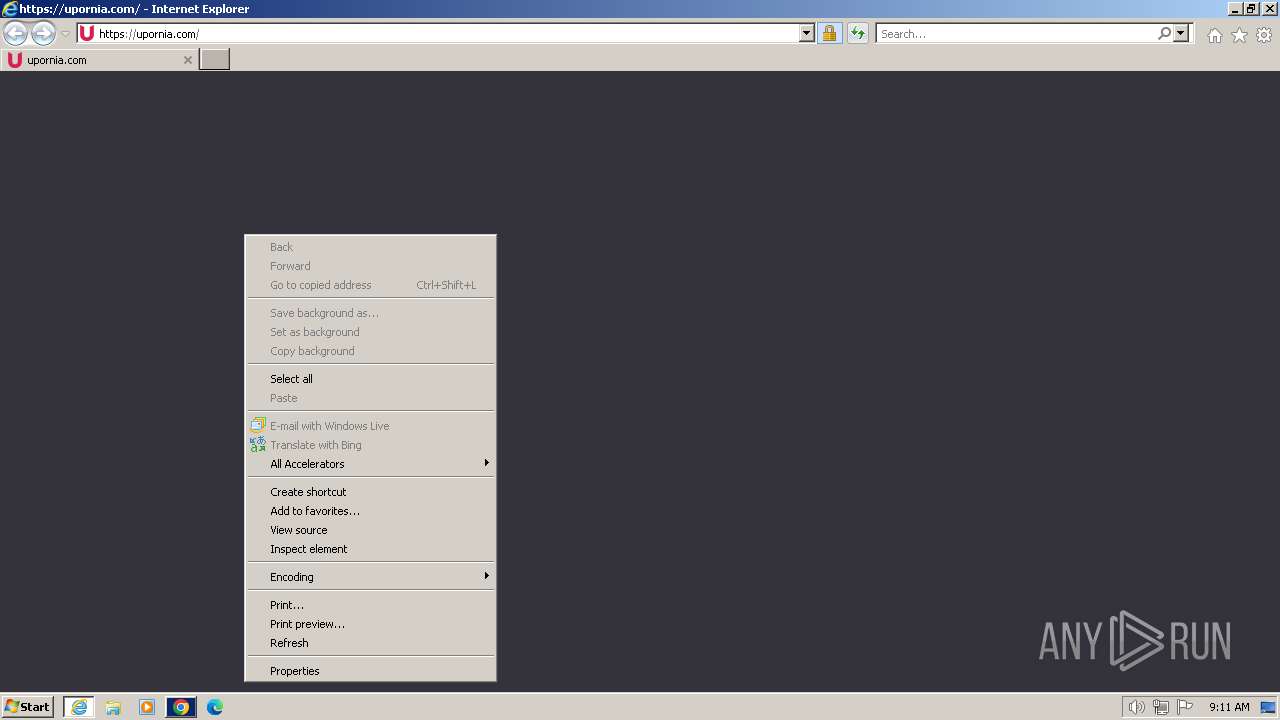Open a new tab button
Viewport: 1280px width, 720px height.
point(215,60)
